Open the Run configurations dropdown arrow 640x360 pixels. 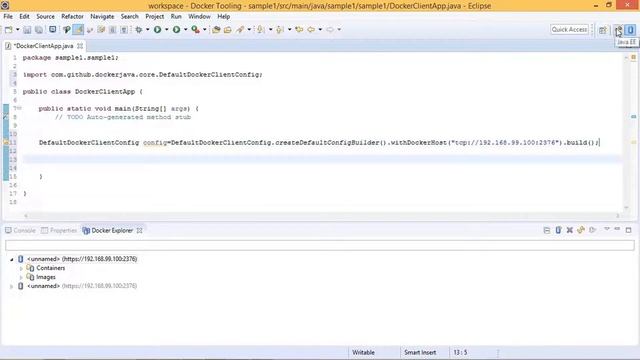pos(167,29)
